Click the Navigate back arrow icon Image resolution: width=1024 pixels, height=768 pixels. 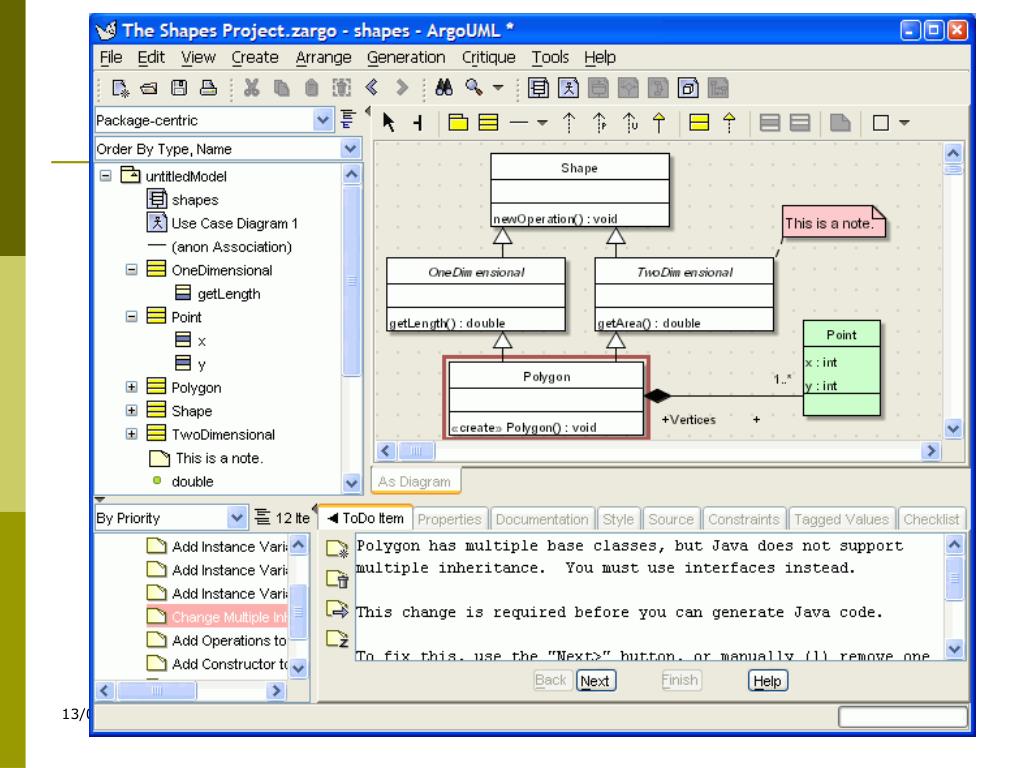coord(372,87)
